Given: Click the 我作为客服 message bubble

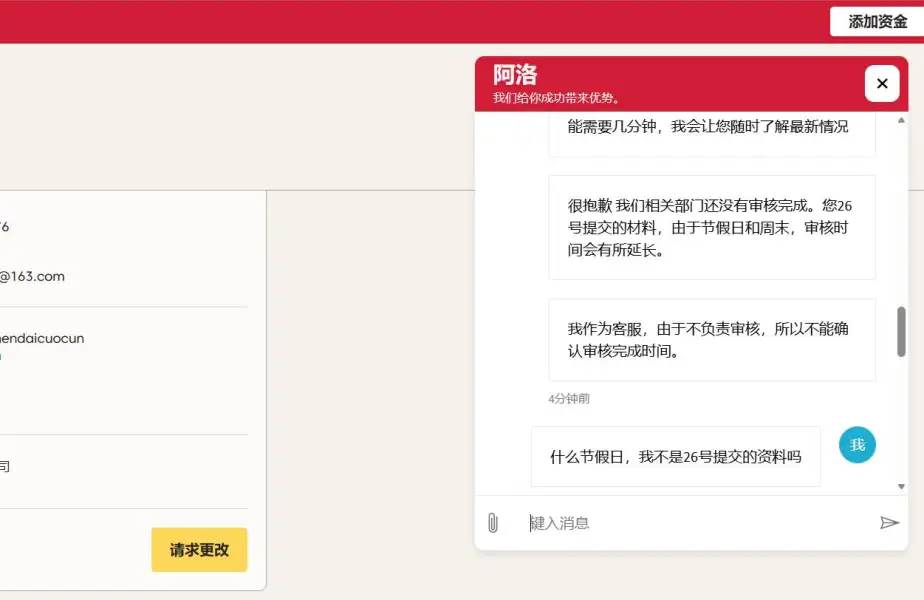Looking at the screenshot, I should [711, 340].
